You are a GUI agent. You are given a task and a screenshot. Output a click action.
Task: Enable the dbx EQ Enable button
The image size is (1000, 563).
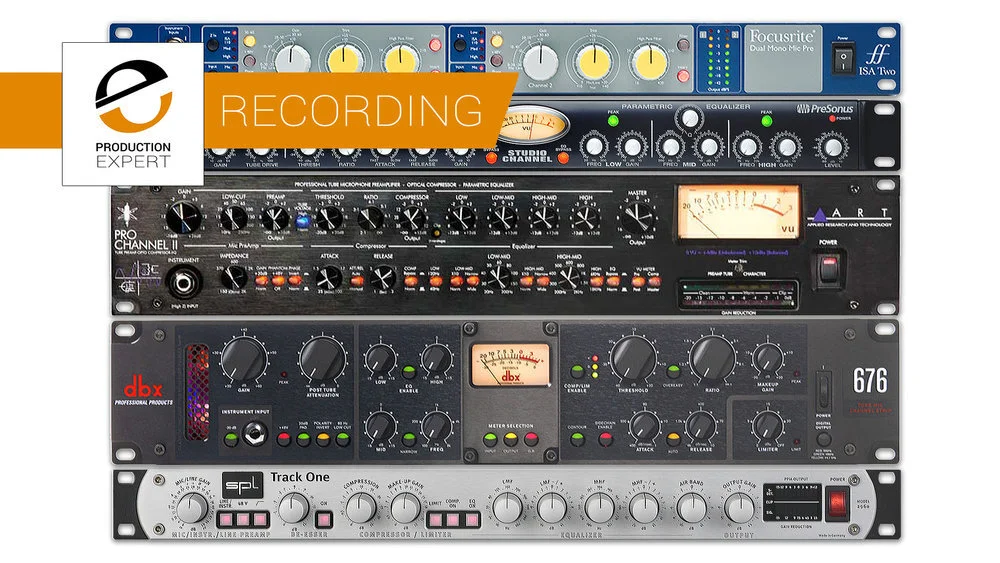point(409,372)
